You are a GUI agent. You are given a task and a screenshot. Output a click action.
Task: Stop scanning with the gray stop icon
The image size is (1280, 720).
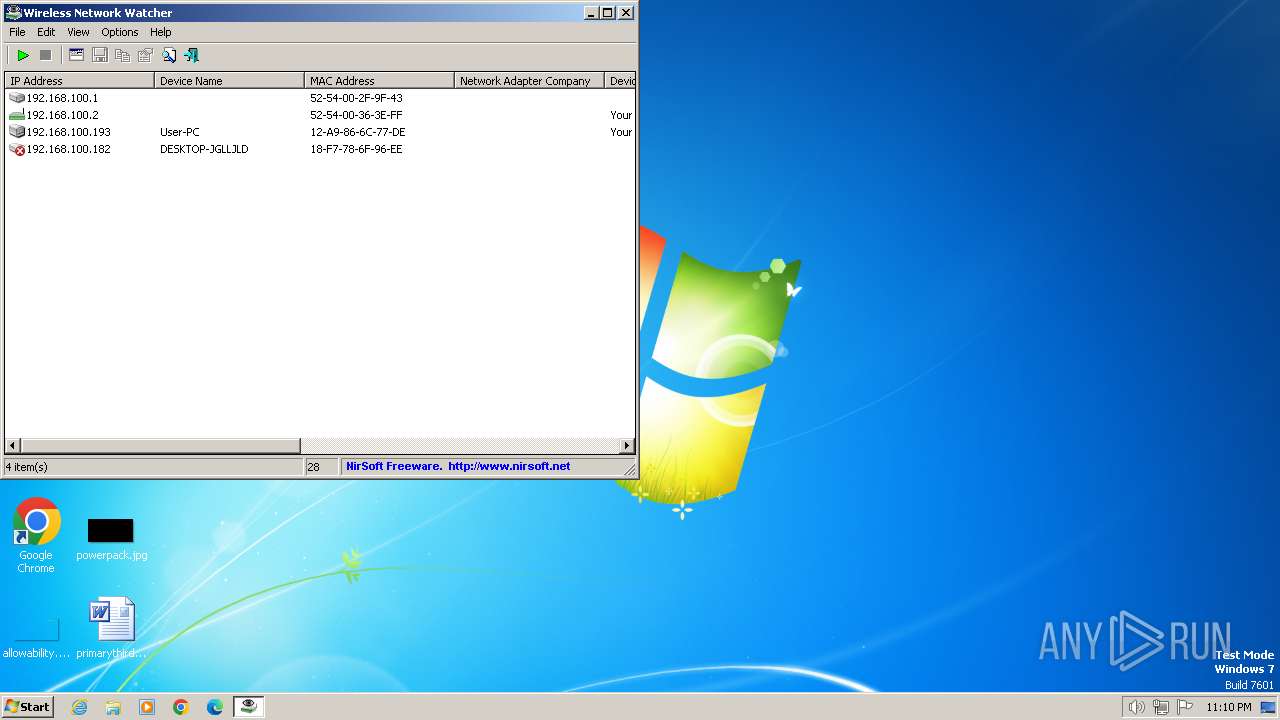coord(45,55)
